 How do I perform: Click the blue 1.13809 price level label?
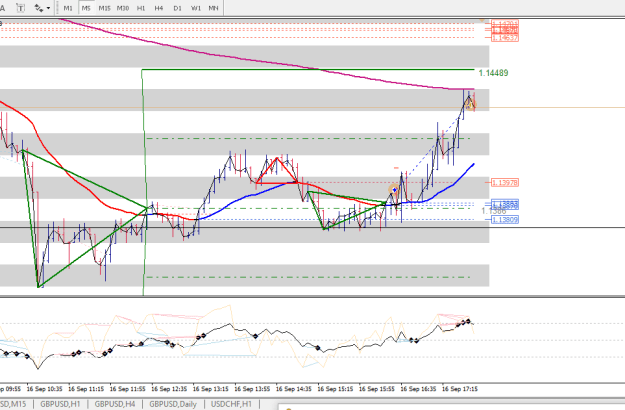point(505,220)
